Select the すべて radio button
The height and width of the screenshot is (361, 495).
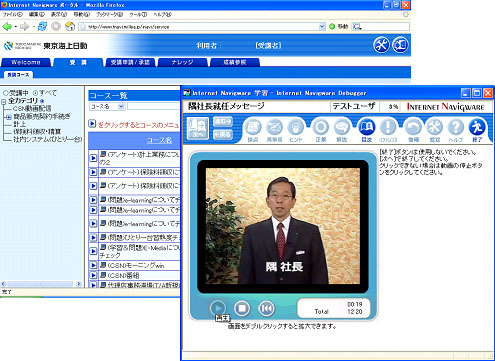(35, 93)
